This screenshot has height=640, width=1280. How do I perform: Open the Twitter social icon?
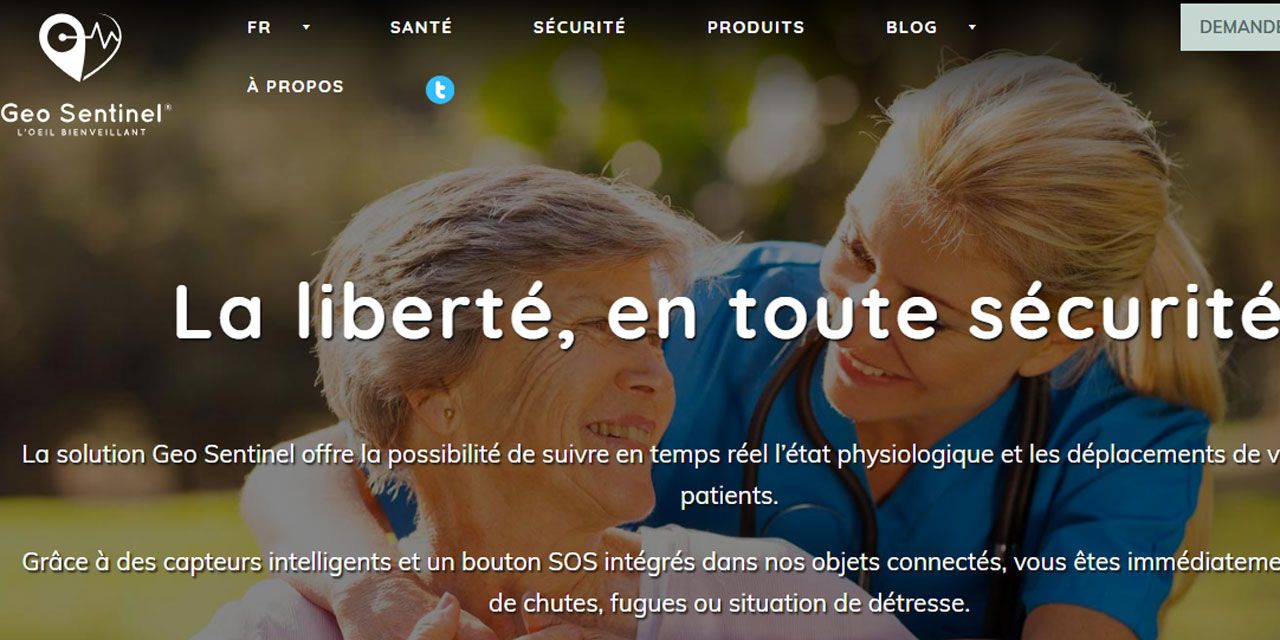pos(440,90)
